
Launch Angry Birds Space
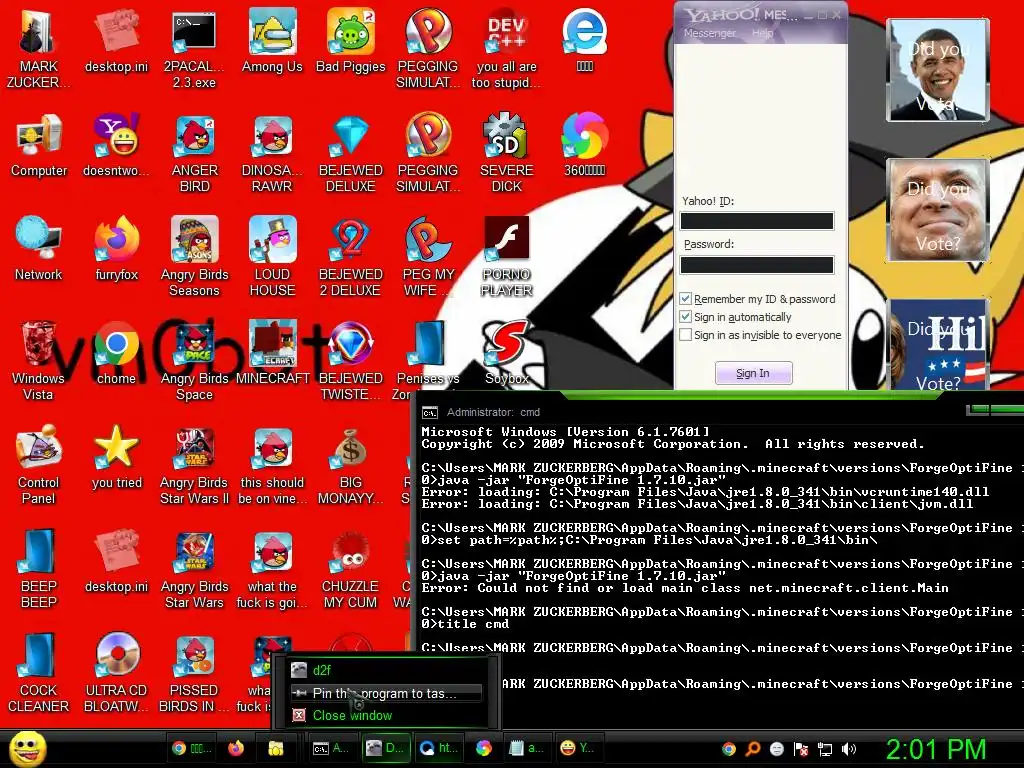195,360
